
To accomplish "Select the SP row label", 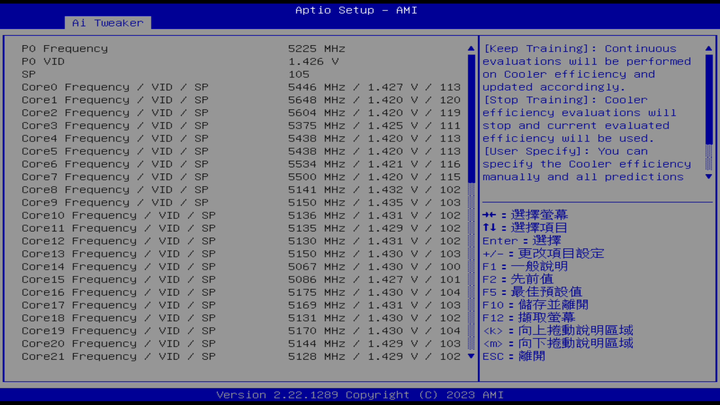I will click(28, 74).
